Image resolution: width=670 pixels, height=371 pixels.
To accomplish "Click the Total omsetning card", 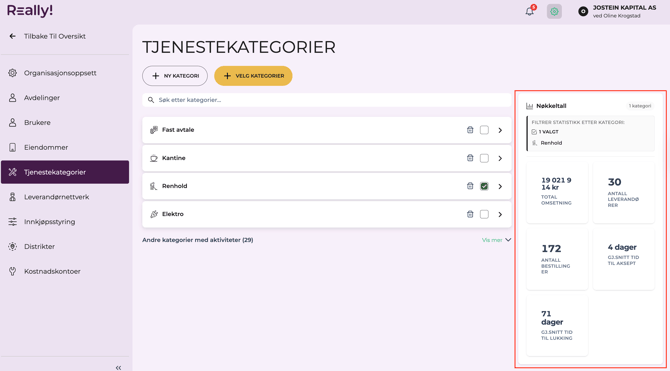I will tap(557, 192).
